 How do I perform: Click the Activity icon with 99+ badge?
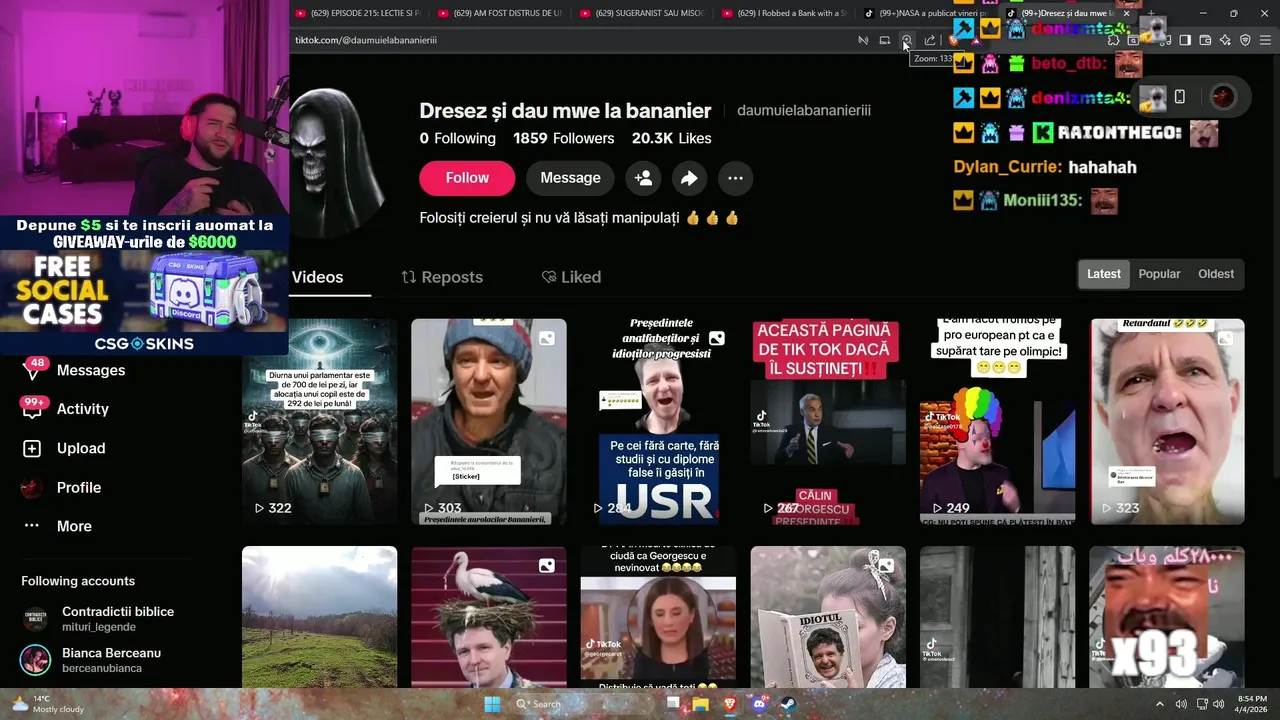33,407
